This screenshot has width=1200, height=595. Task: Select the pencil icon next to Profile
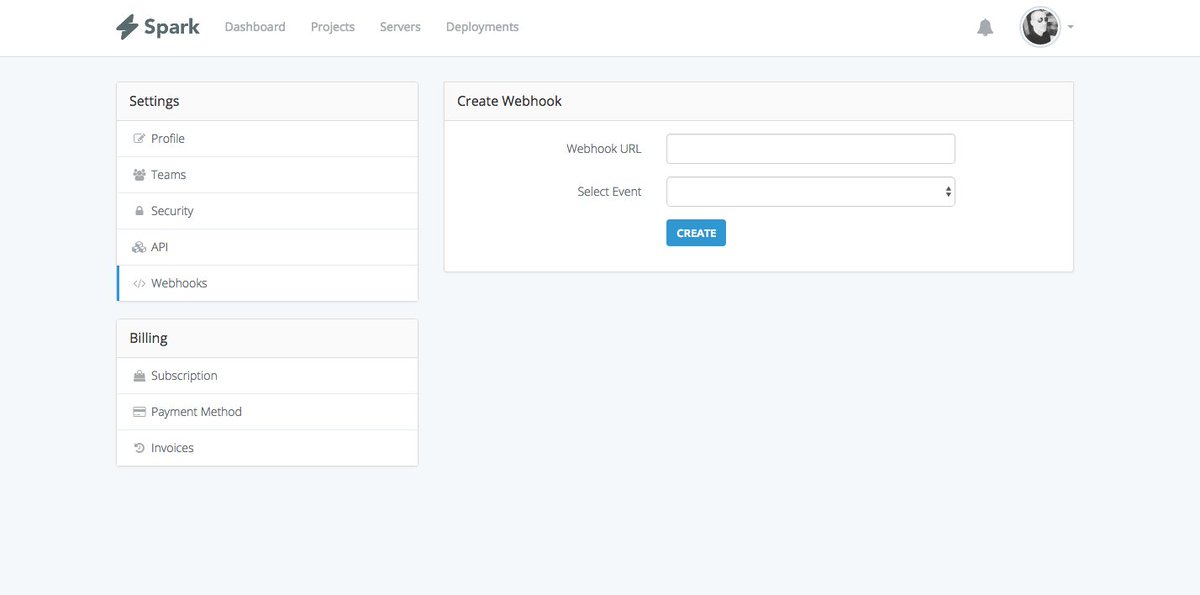point(138,138)
